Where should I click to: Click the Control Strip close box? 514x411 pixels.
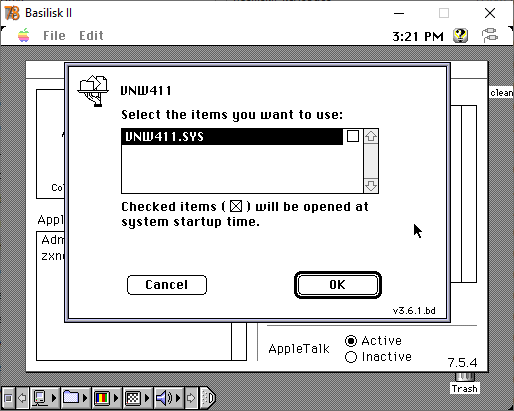(9, 398)
